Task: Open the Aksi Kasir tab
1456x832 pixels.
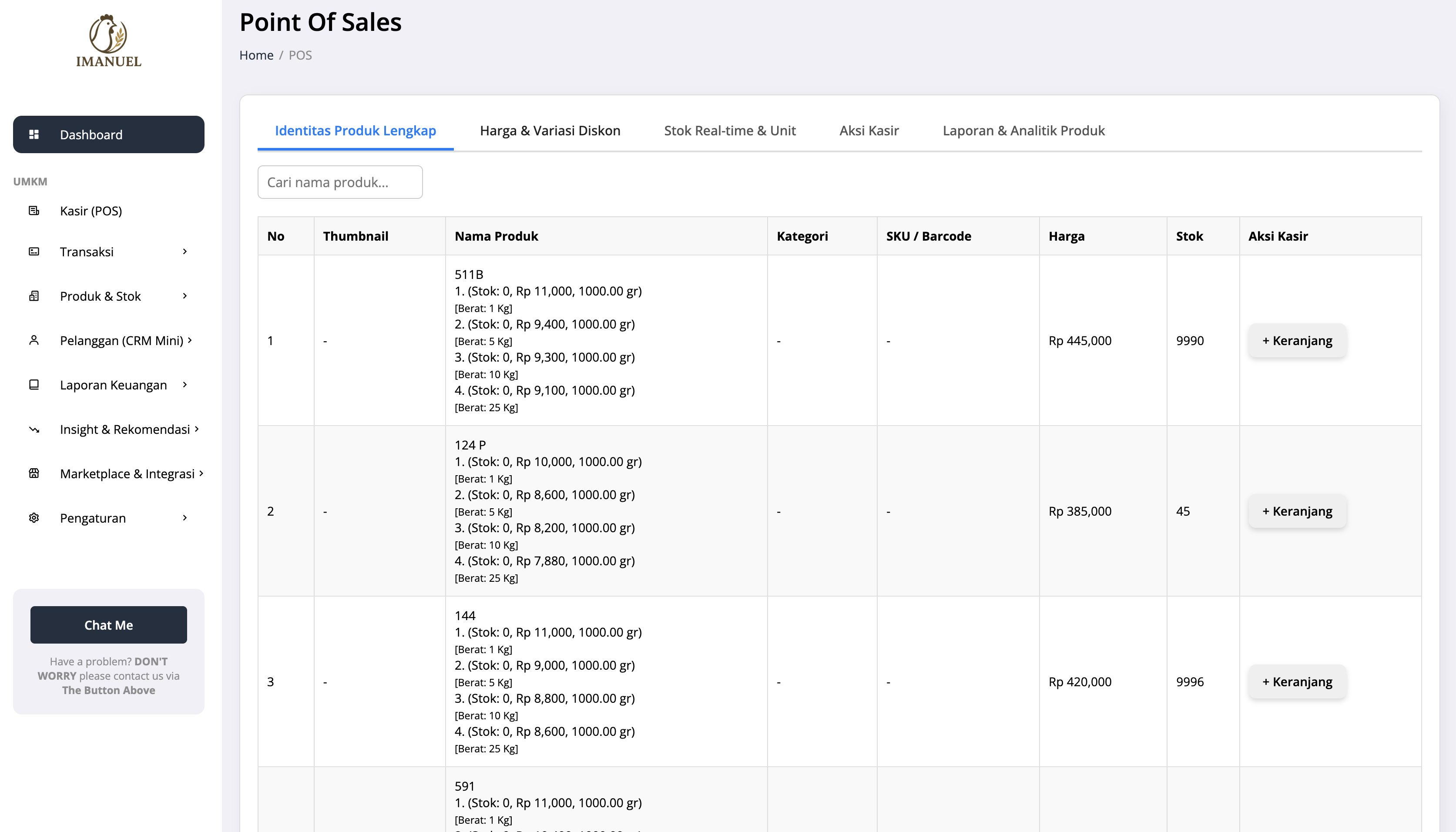Action: 869,131
